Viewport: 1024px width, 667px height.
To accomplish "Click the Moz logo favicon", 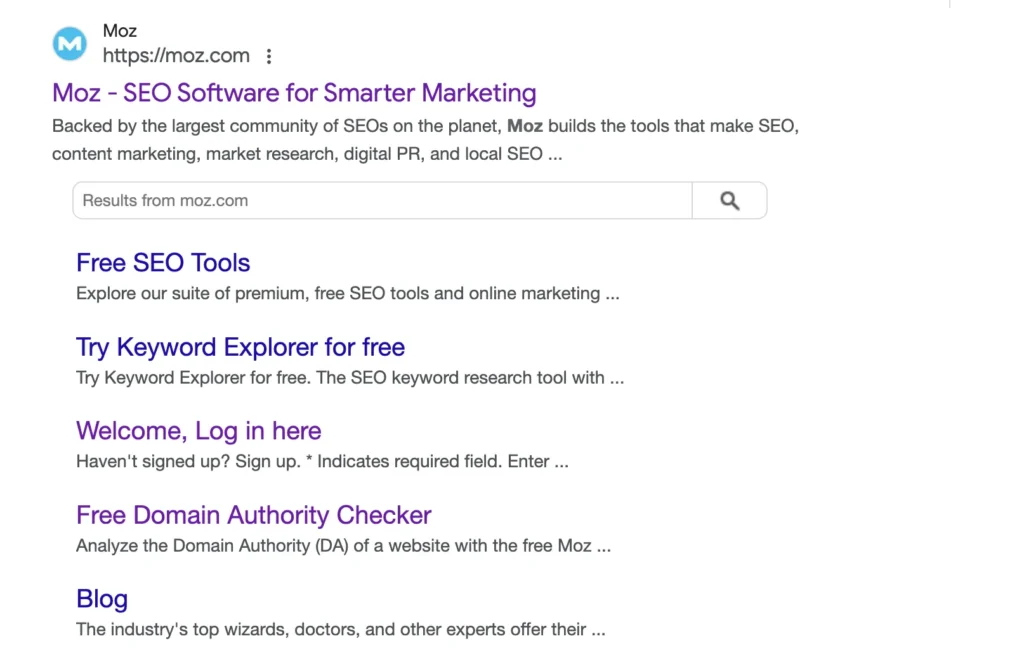I will click(70, 44).
